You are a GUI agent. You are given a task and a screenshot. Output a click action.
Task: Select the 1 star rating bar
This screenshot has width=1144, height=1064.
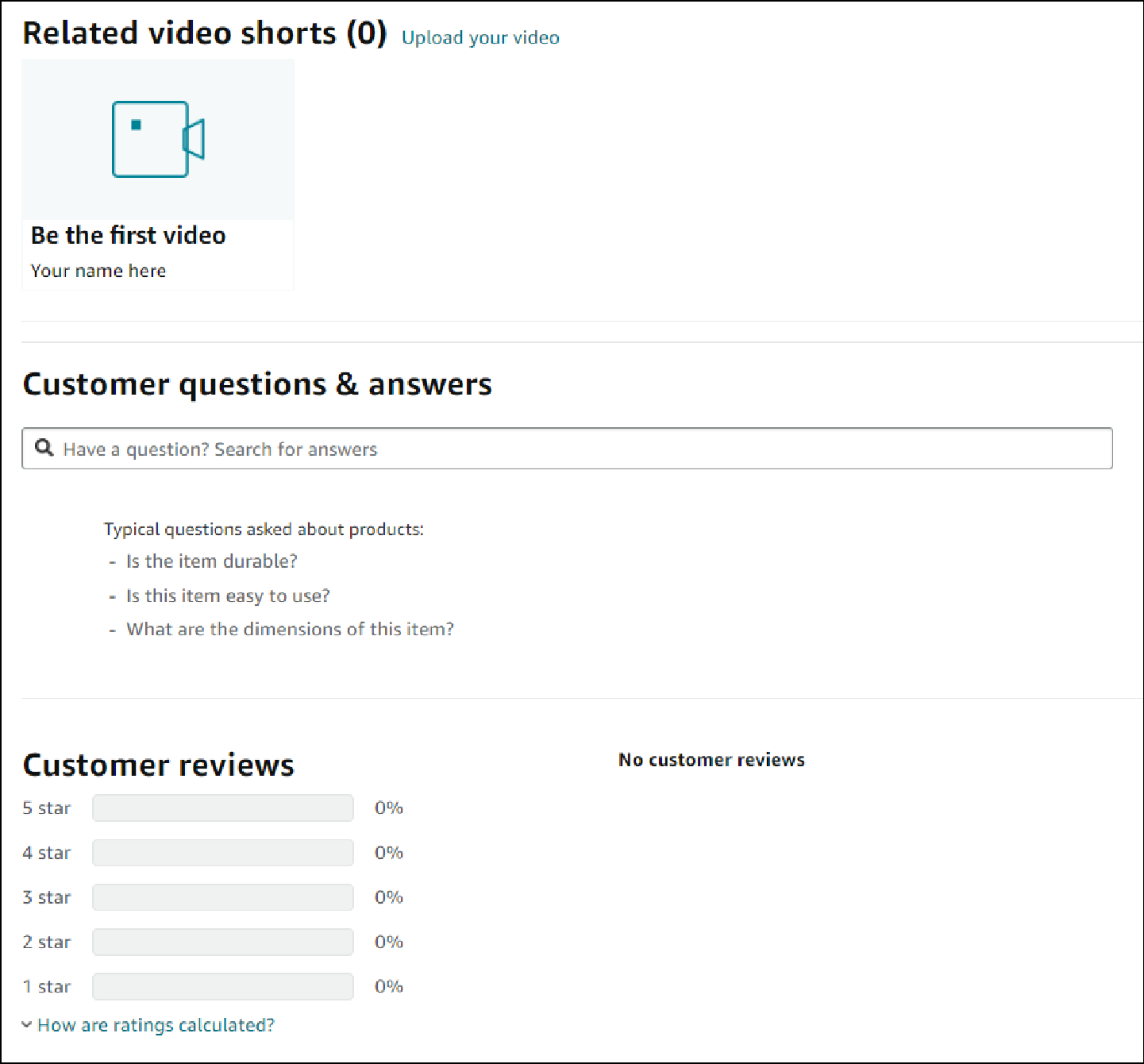[x=223, y=986]
